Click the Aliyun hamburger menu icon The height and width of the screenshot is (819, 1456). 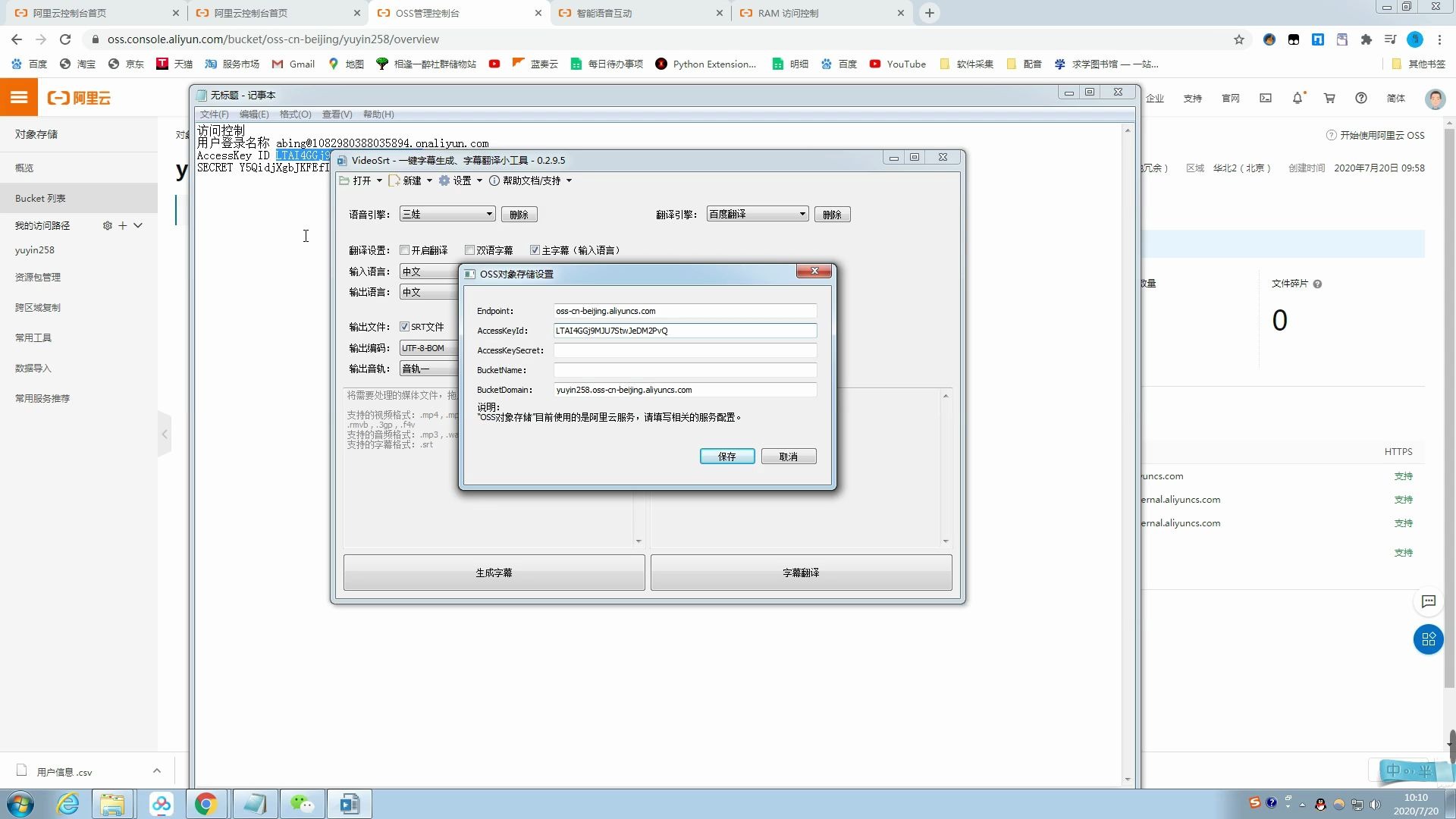19,97
